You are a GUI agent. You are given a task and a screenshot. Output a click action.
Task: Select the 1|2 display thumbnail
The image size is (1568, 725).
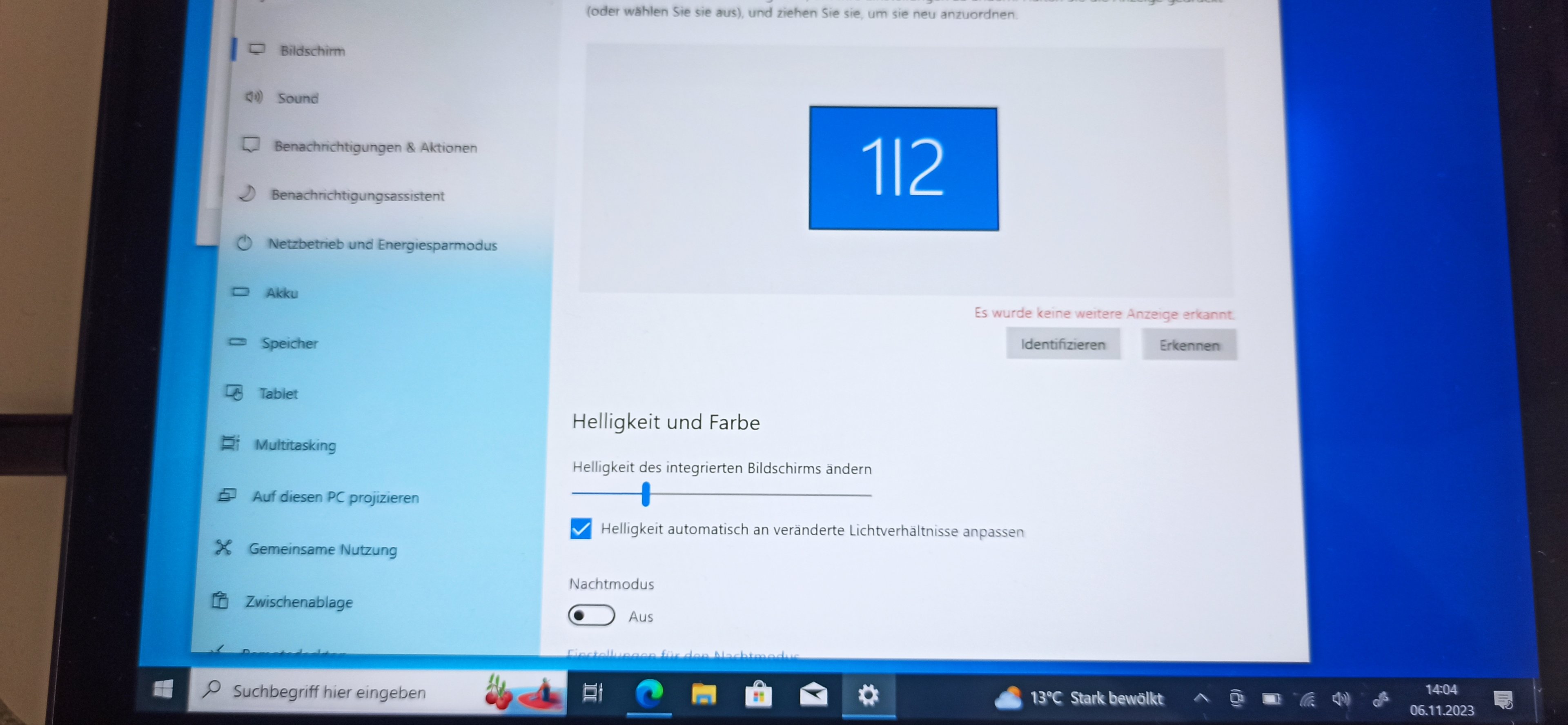click(903, 168)
